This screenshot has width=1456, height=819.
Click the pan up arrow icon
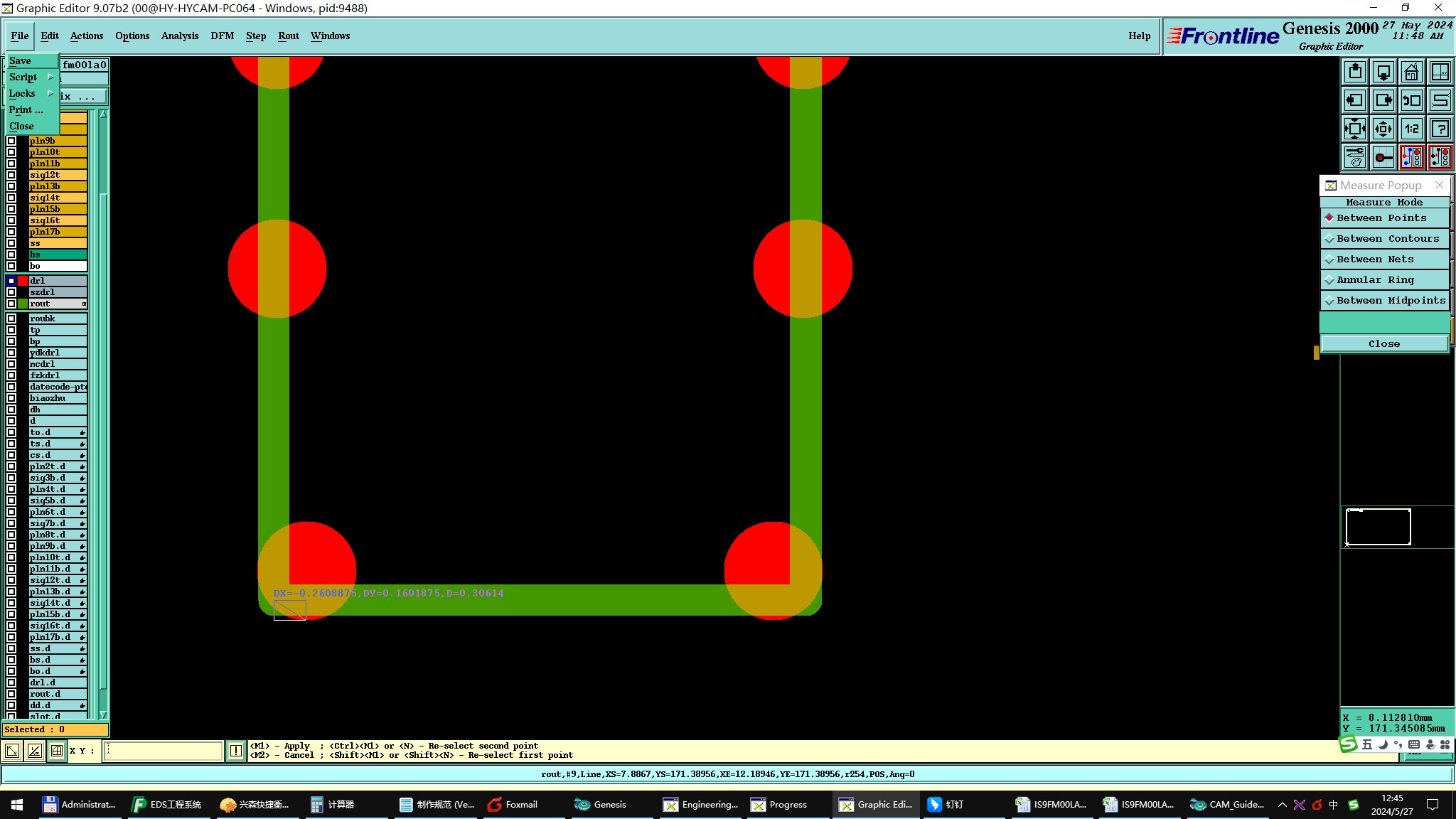(1355, 72)
